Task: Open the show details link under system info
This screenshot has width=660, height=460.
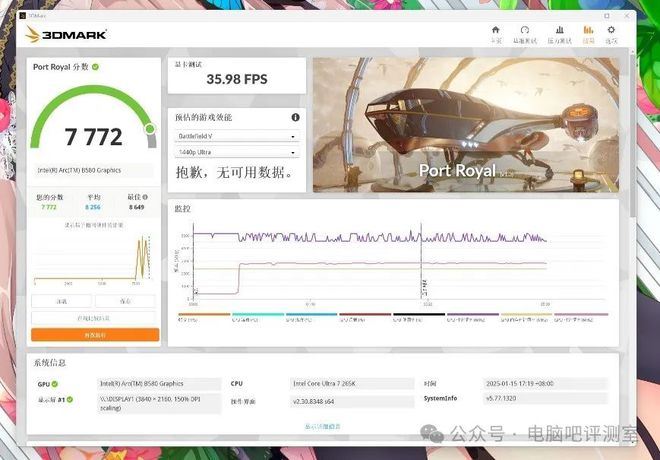Action: tap(322, 427)
